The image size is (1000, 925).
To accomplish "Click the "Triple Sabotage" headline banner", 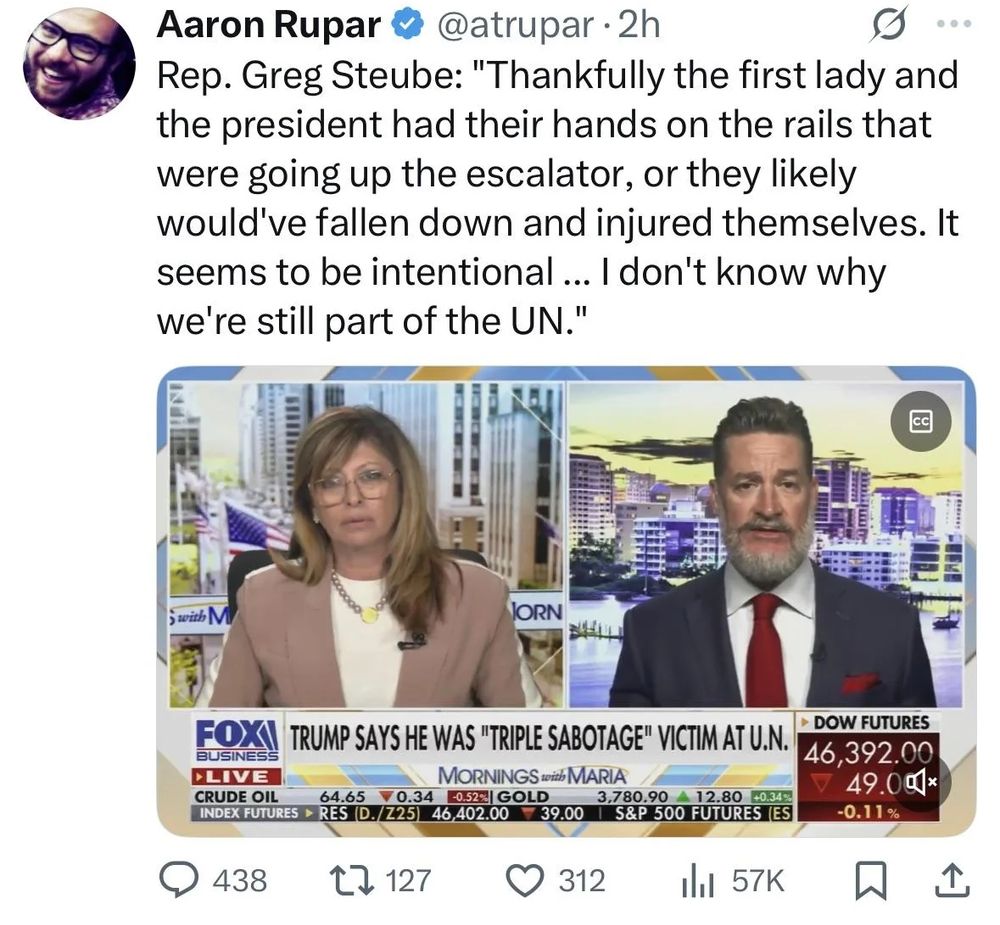I will 539,739.
